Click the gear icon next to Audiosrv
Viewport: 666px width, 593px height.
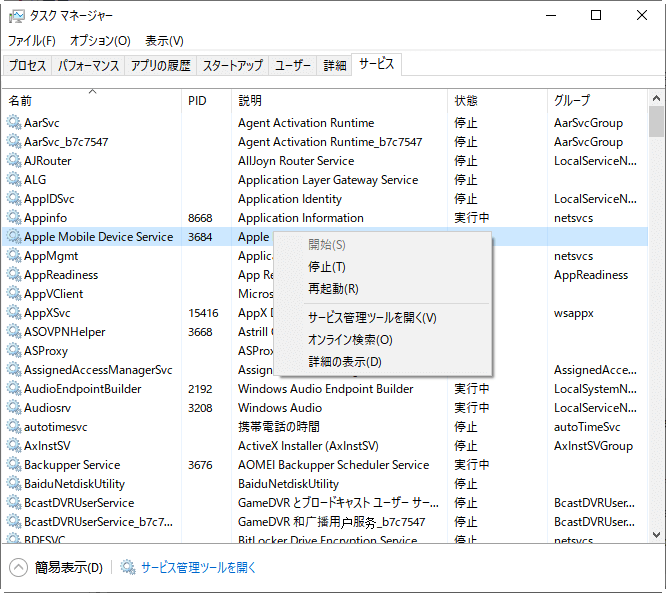14,408
